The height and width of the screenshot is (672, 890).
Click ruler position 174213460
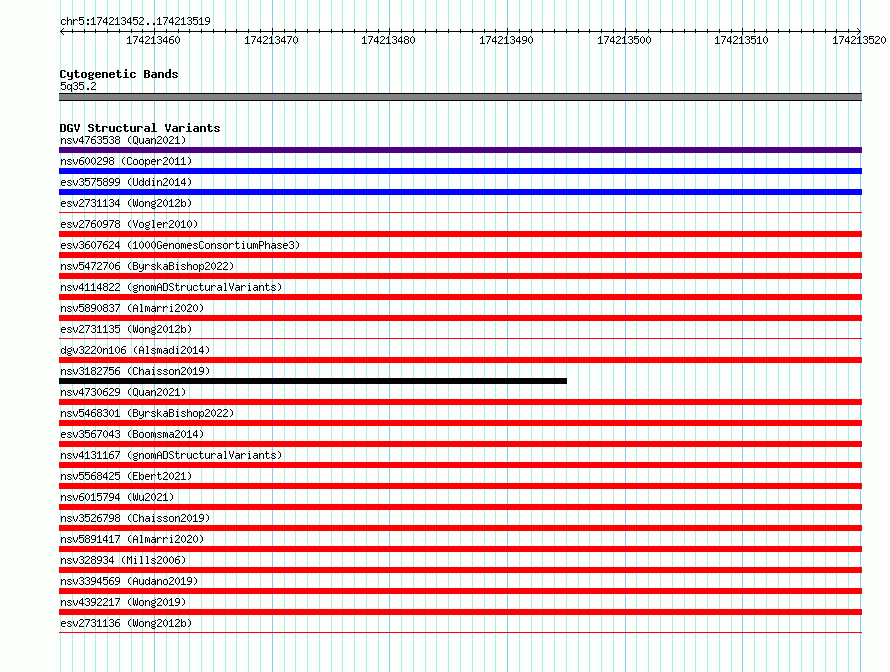(x=153, y=40)
